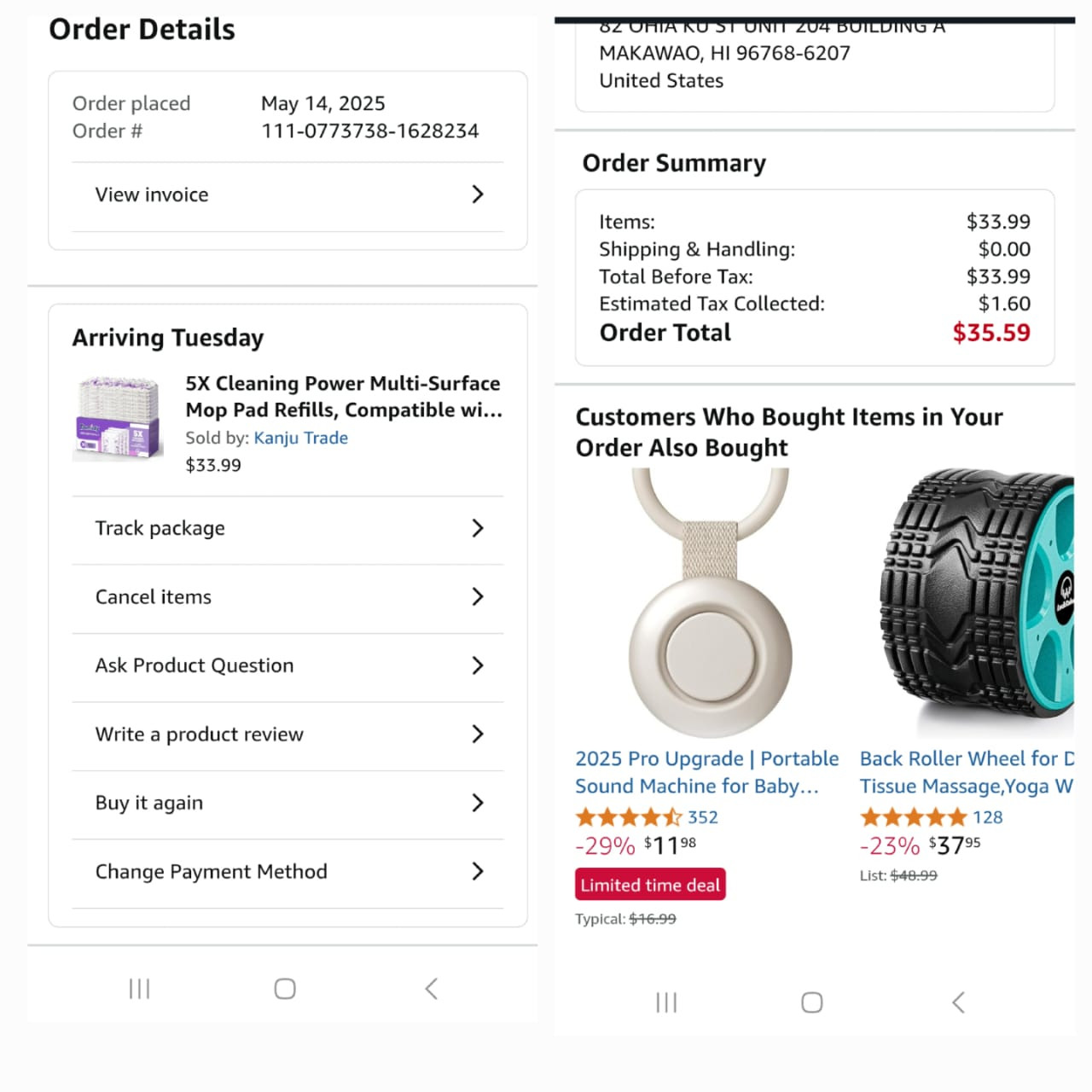Open Back Roller Wheel product link
This screenshot has width=1092, height=1092.
[x=966, y=772]
